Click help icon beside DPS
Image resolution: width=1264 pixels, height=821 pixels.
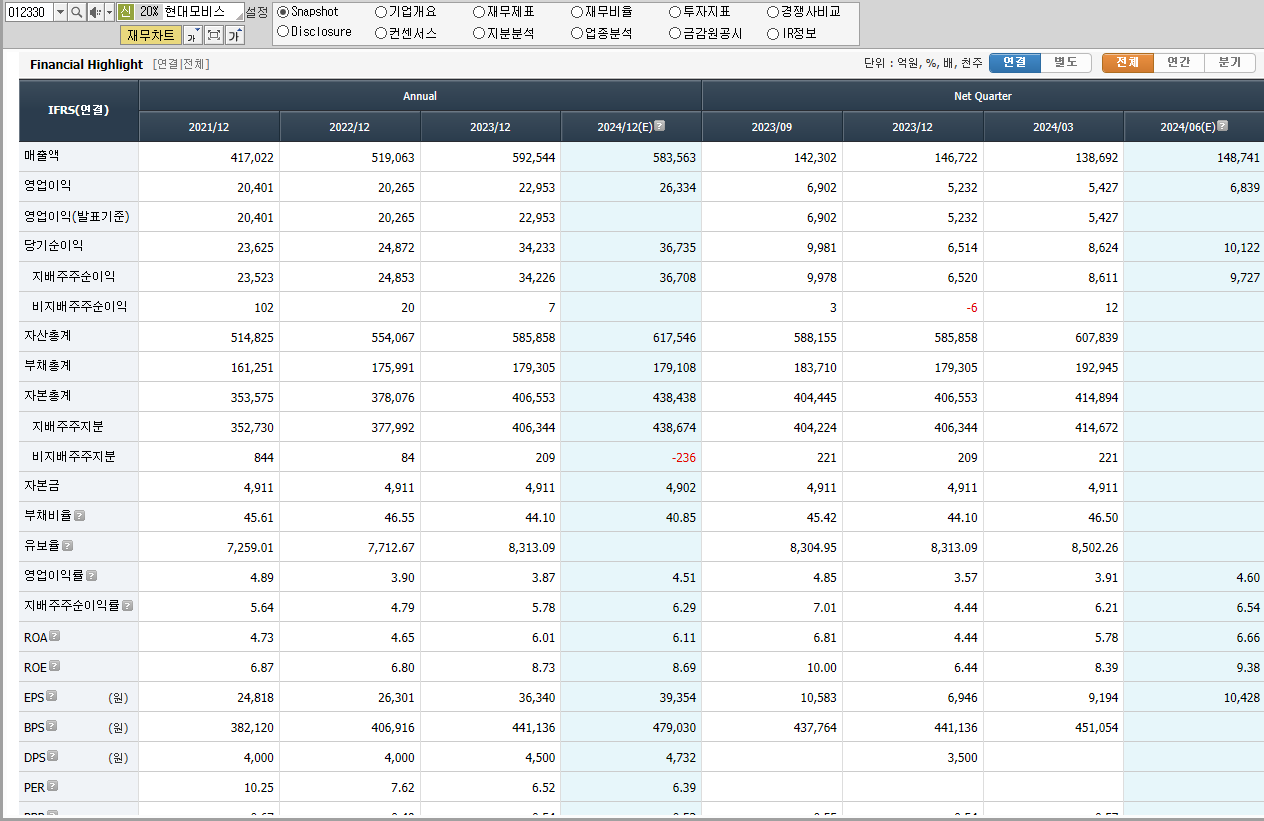52,756
